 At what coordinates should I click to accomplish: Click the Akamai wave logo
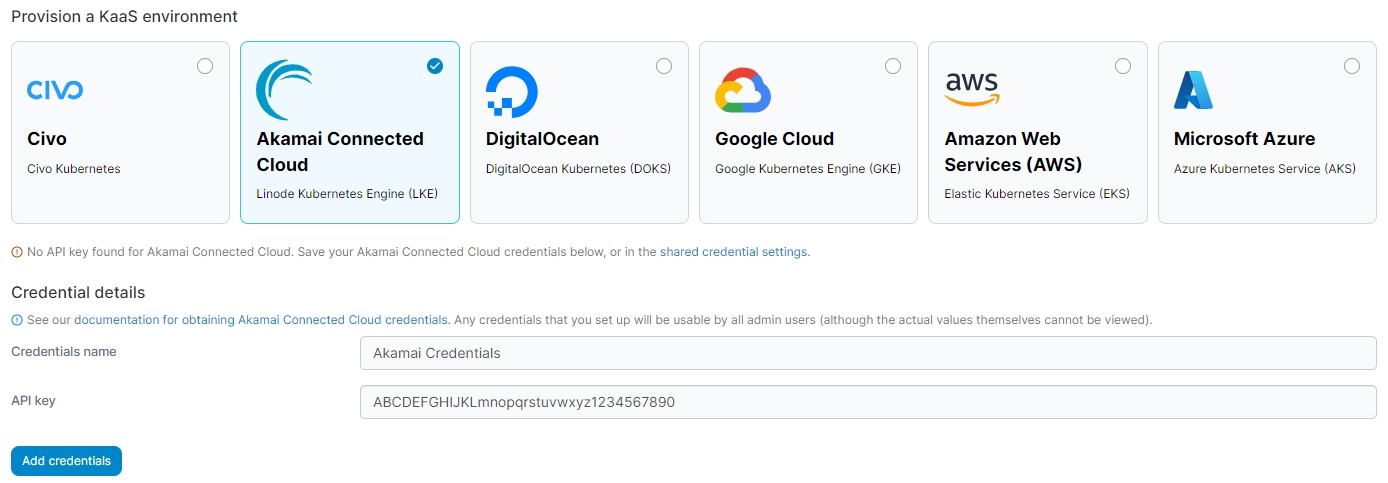click(x=284, y=90)
